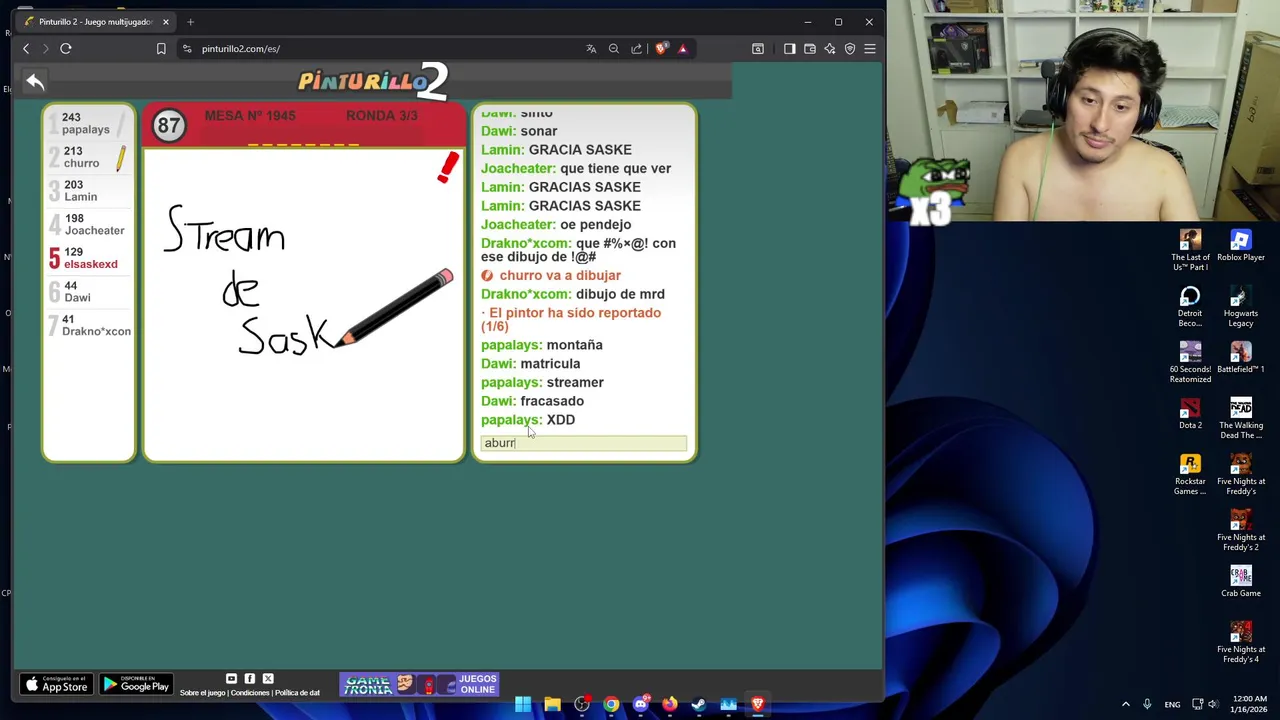Open the App Store download badge
1280x720 pixels.
click(56, 684)
